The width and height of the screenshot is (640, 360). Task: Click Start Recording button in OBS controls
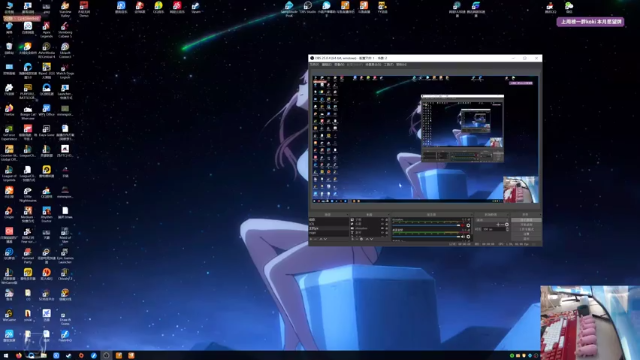click(x=527, y=224)
